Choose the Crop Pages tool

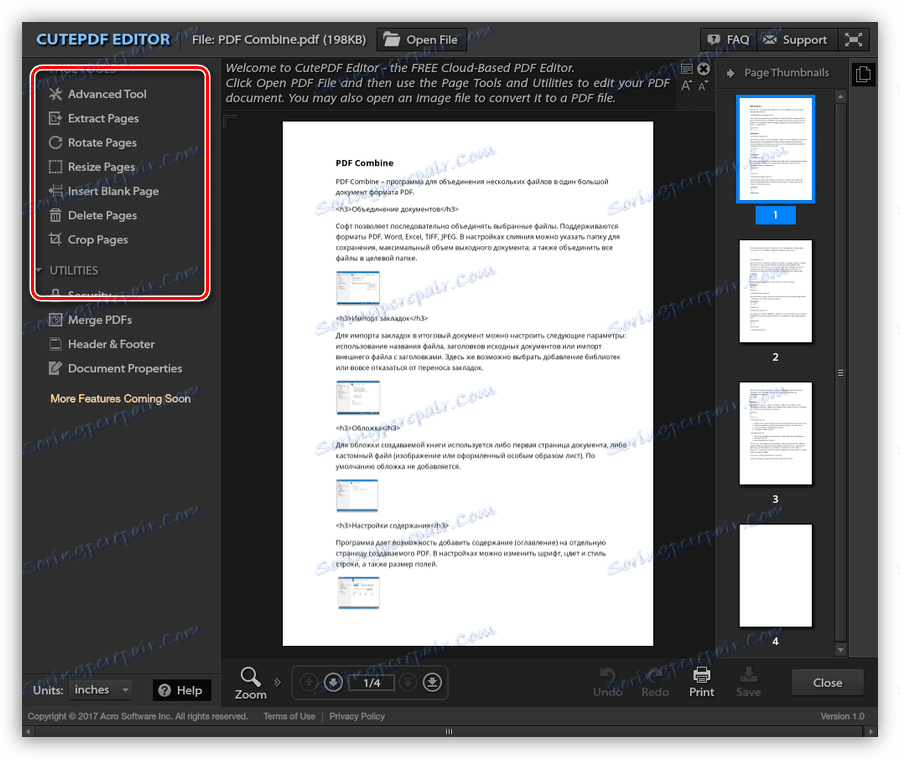[88, 239]
